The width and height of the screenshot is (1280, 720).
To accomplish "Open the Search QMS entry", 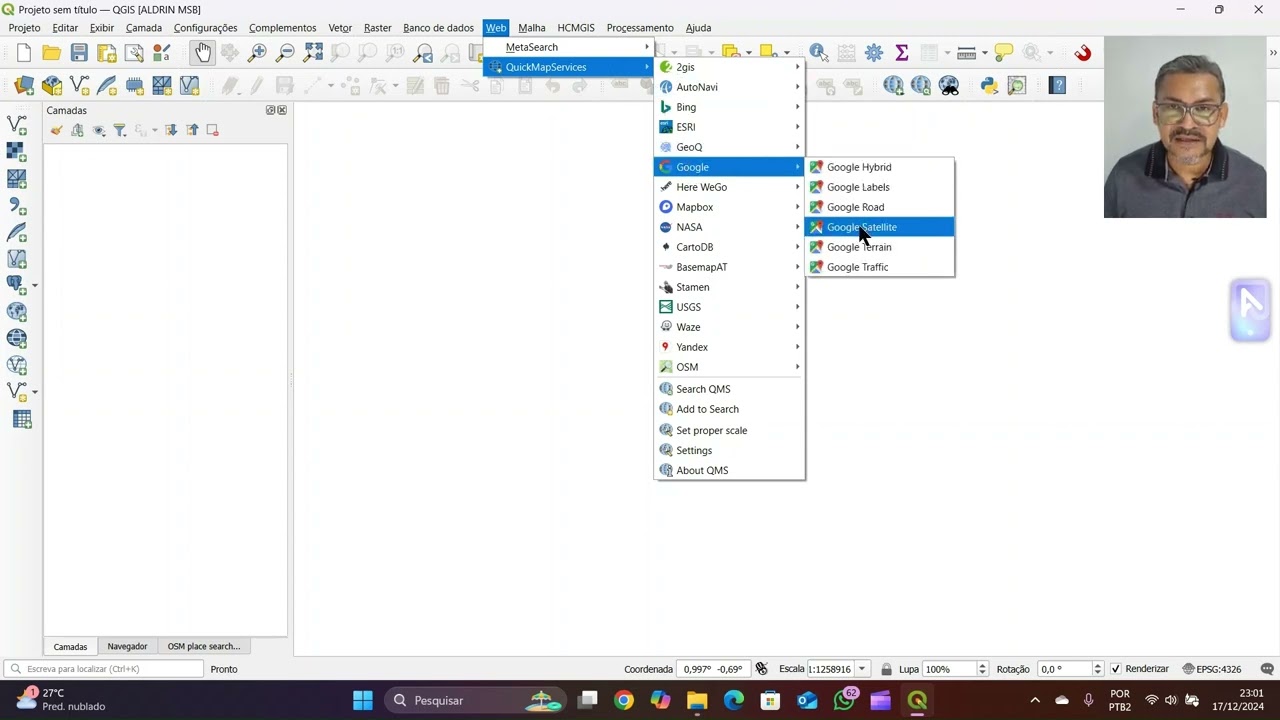I will point(729,389).
